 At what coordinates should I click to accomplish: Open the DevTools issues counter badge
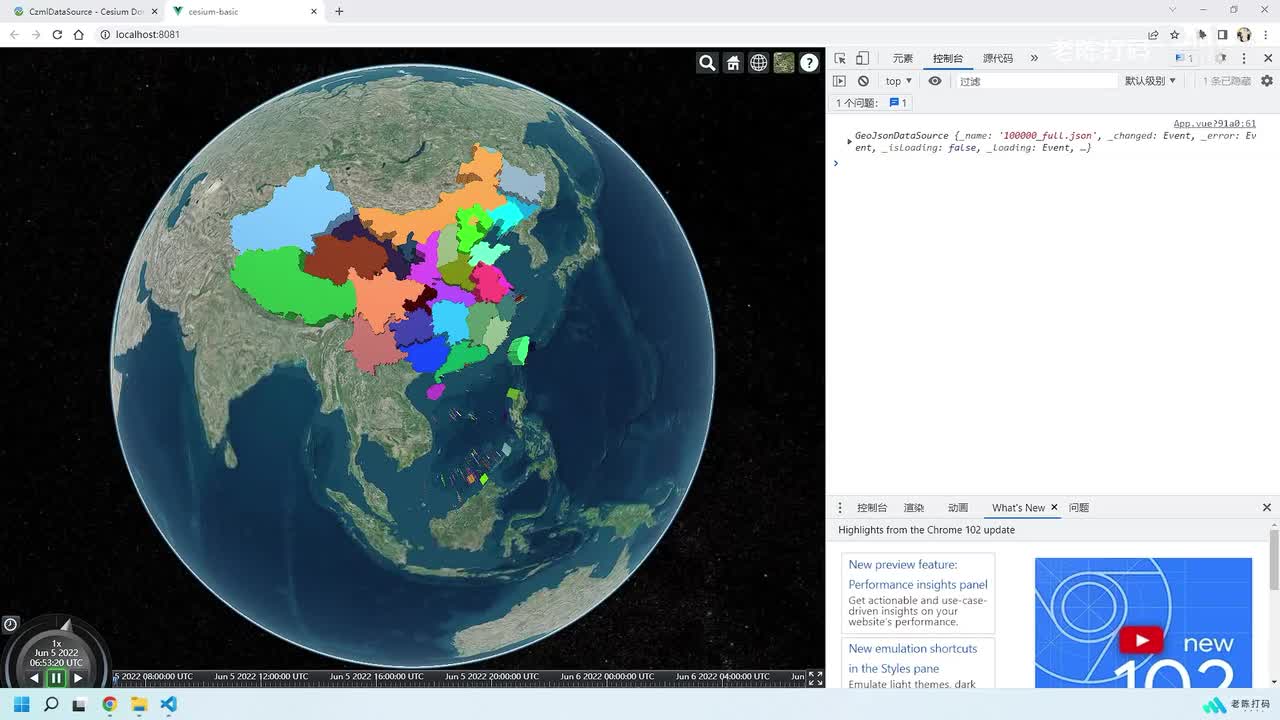(x=1184, y=58)
